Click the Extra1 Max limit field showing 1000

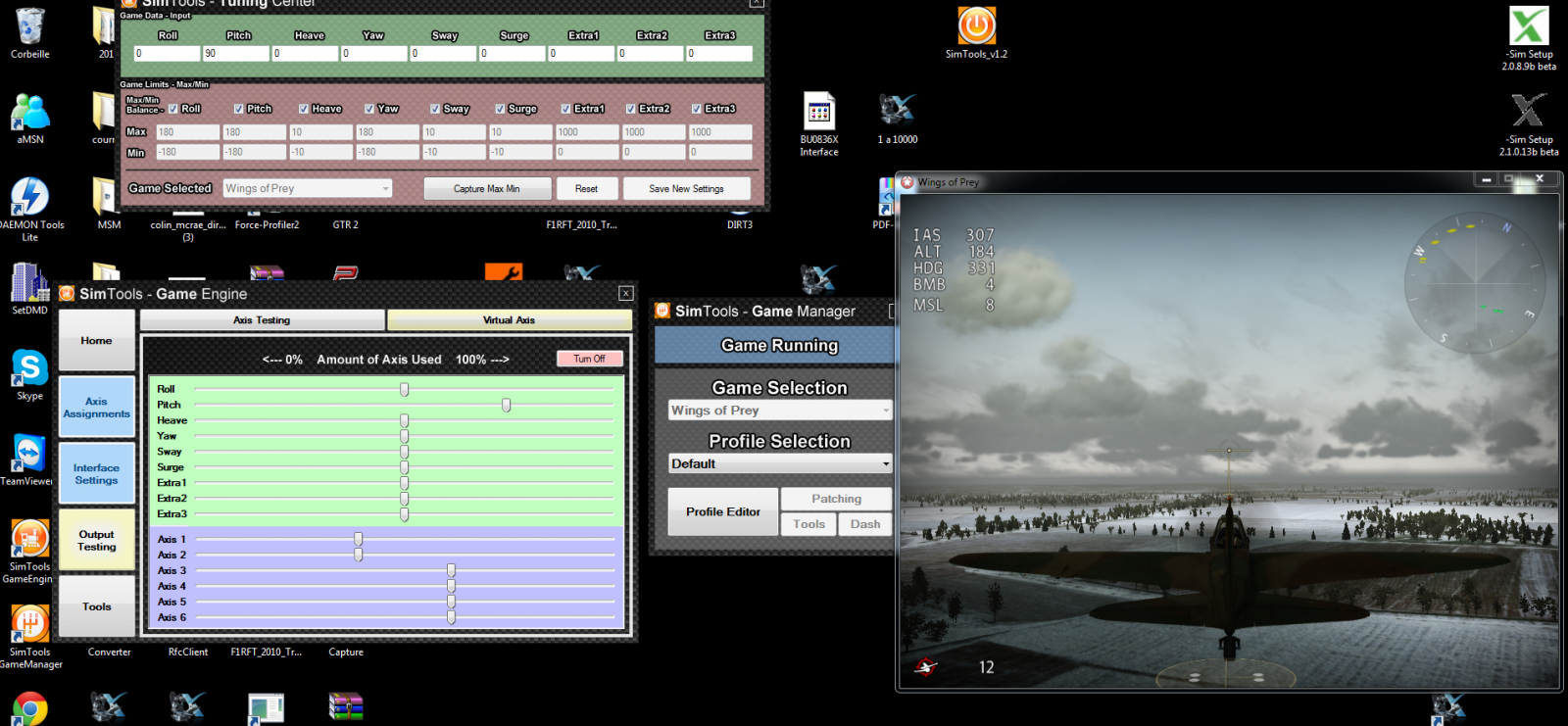coord(587,132)
